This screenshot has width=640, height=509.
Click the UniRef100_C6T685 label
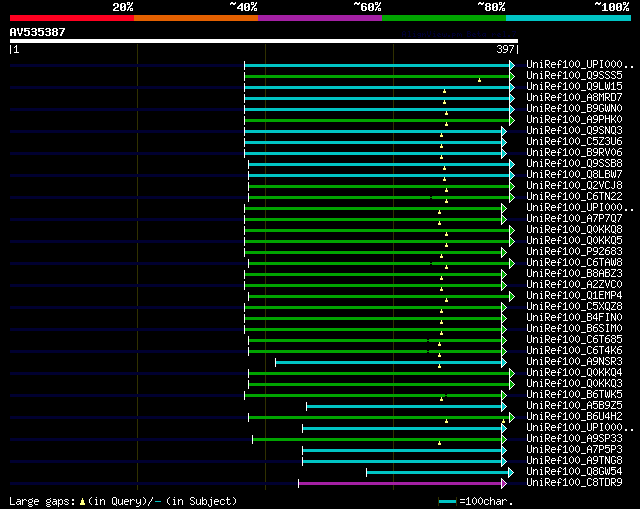[x=574, y=340]
